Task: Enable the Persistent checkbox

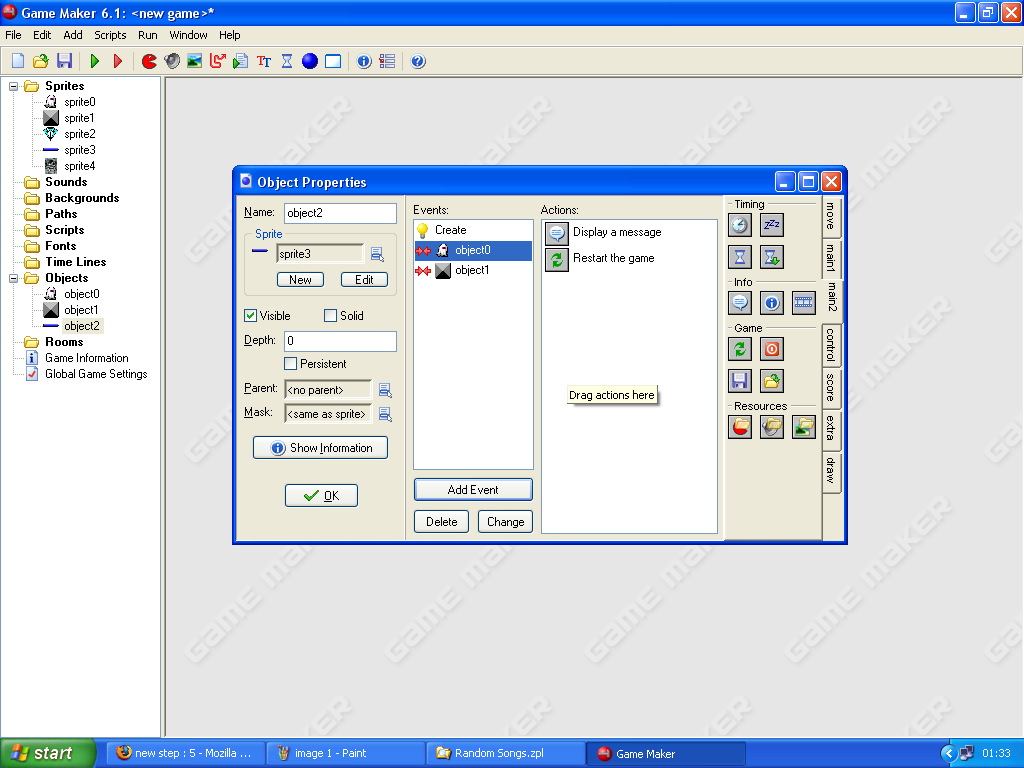Action: [291, 364]
